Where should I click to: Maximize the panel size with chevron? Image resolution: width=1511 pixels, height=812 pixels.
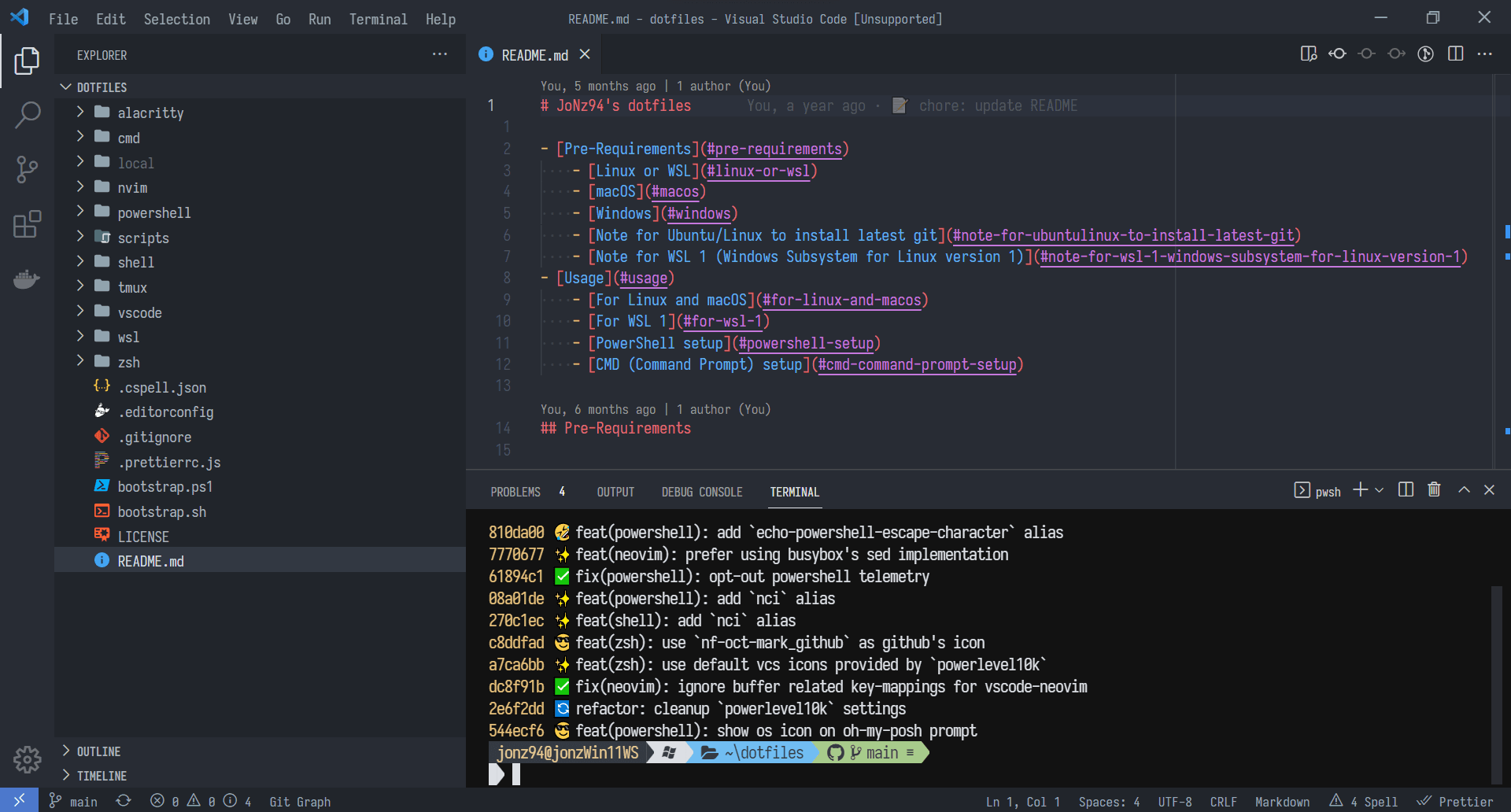(1464, 490)
